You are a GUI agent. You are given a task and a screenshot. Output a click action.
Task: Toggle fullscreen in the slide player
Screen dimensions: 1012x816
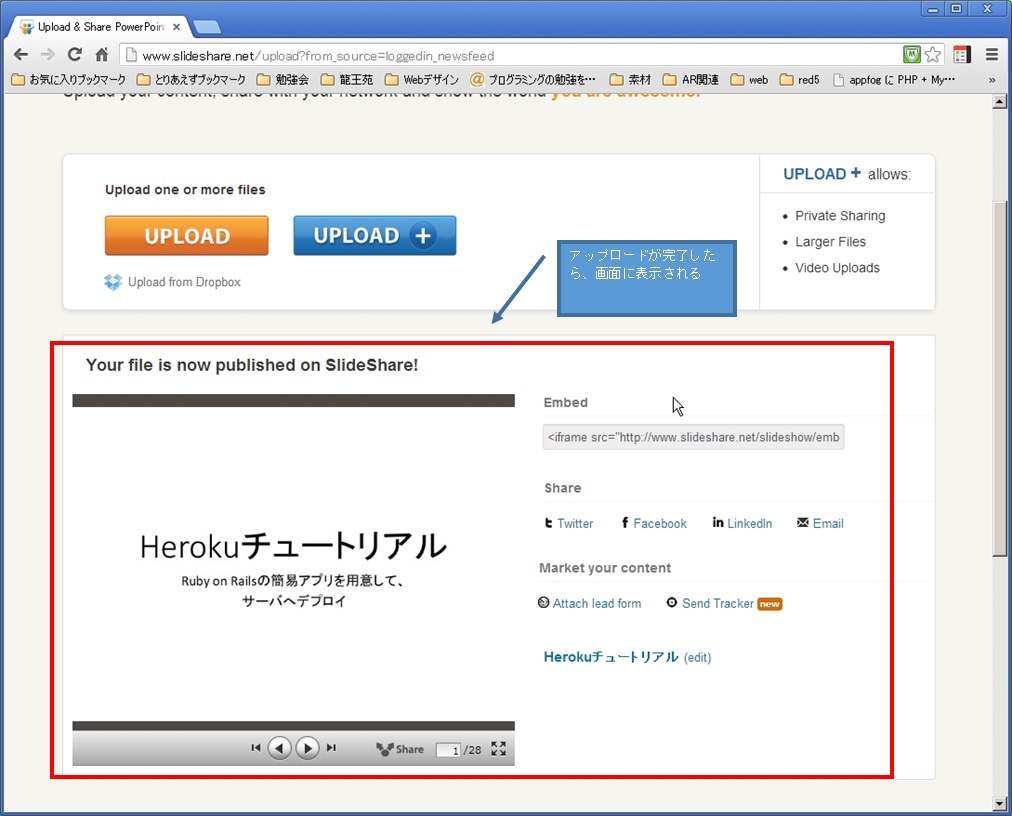[498, 749]
